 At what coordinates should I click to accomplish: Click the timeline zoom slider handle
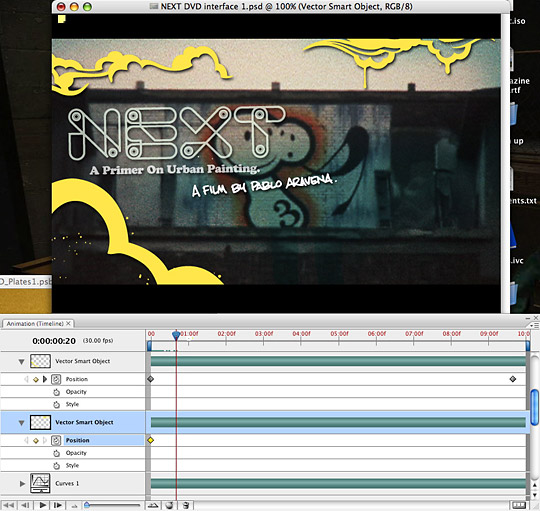tap(87, 505)
